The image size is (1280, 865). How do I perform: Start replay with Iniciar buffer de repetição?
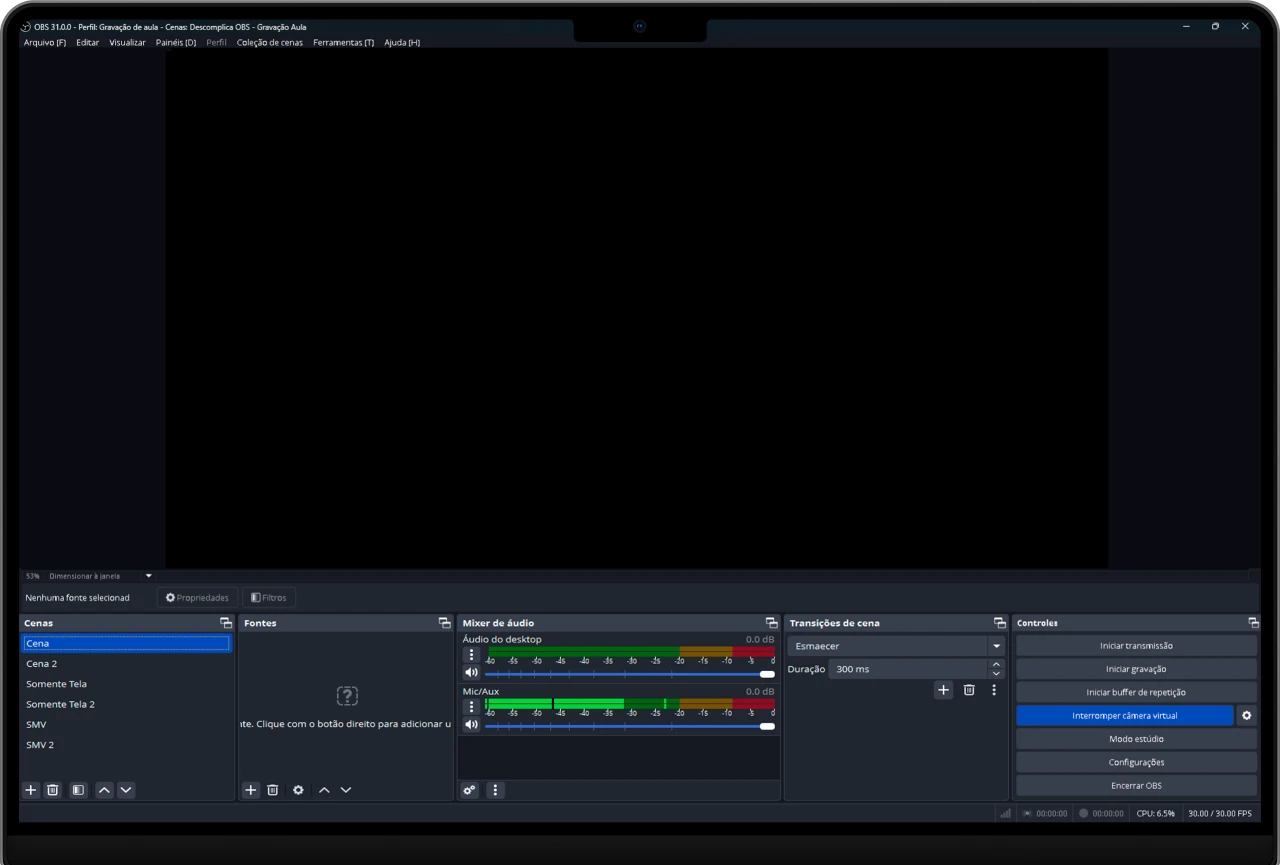tap(1136, 692)
